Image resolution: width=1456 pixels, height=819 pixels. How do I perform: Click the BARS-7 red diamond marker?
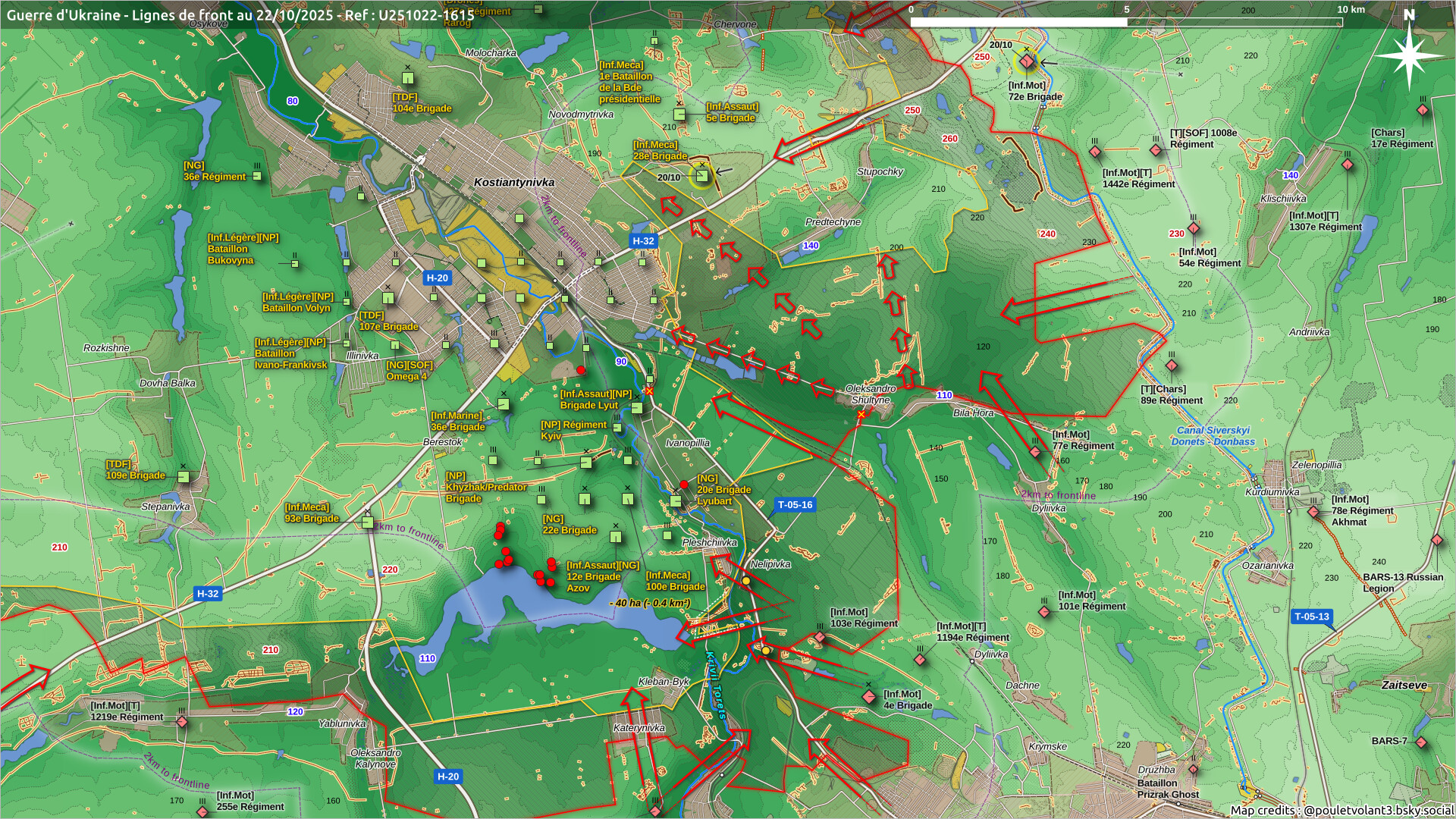(1421, 742)
